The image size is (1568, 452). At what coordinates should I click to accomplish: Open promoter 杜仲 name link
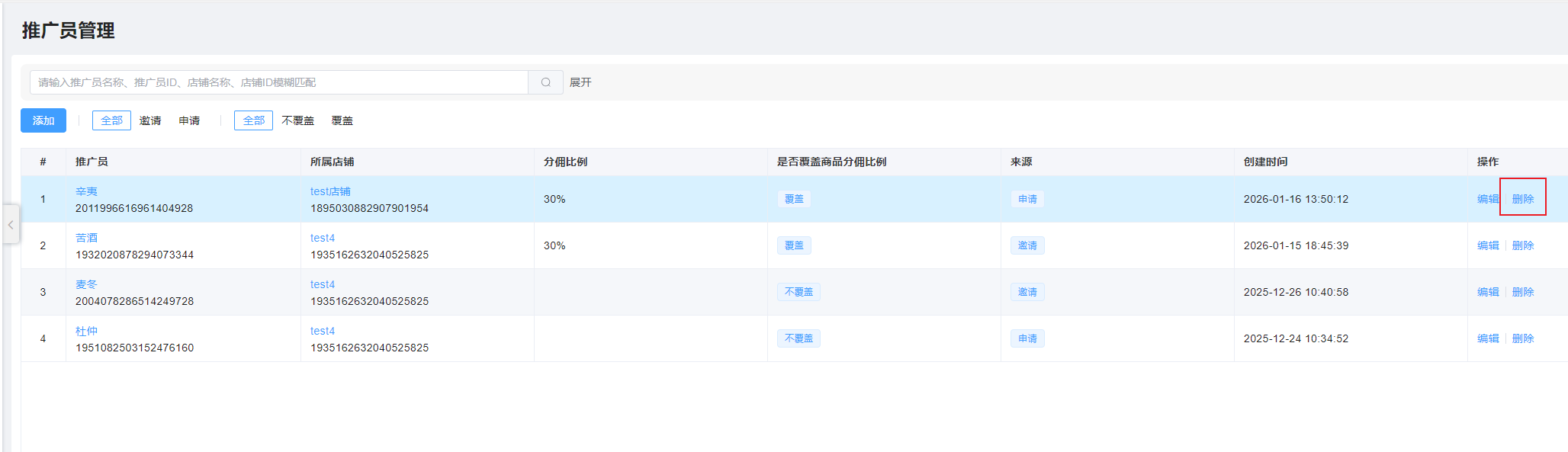tap(86, 331)
